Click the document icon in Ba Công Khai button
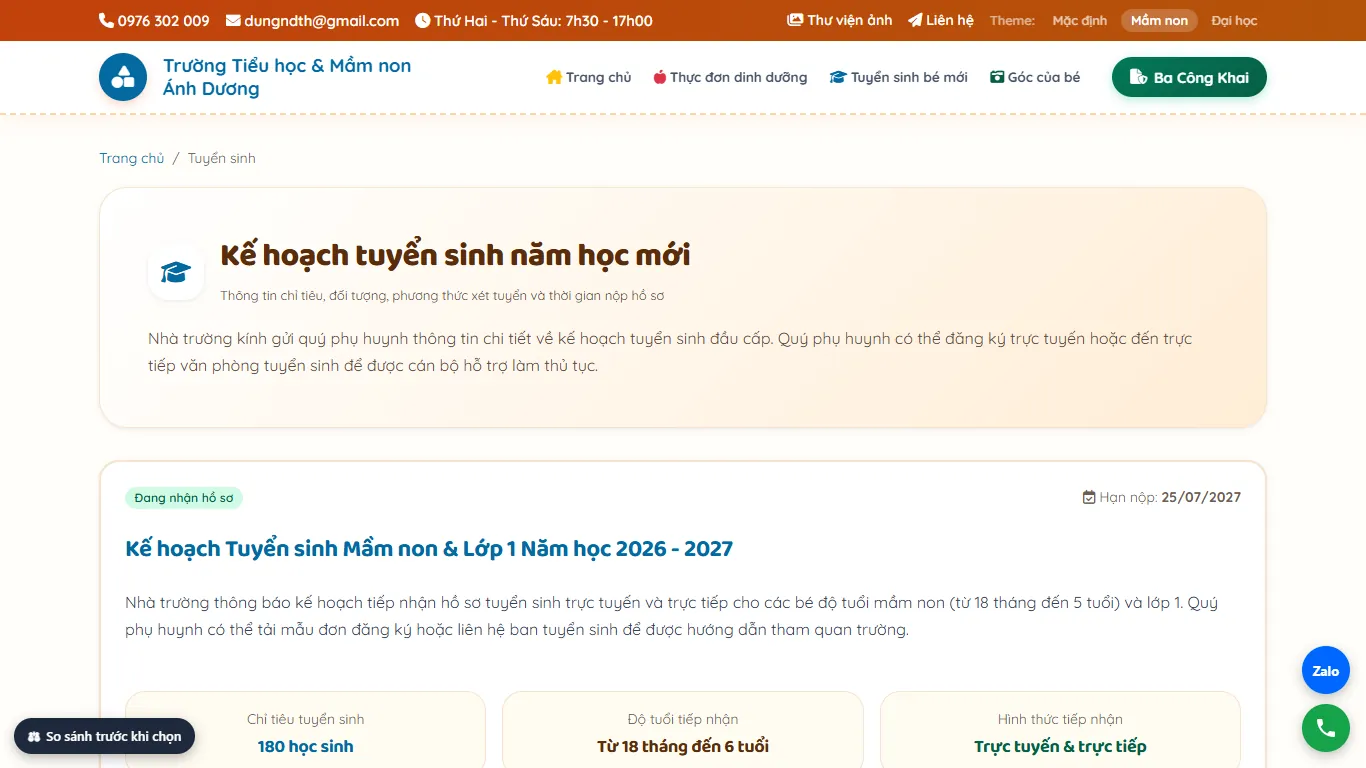The image size is (1366, 768). click(x=1138, y=77)
